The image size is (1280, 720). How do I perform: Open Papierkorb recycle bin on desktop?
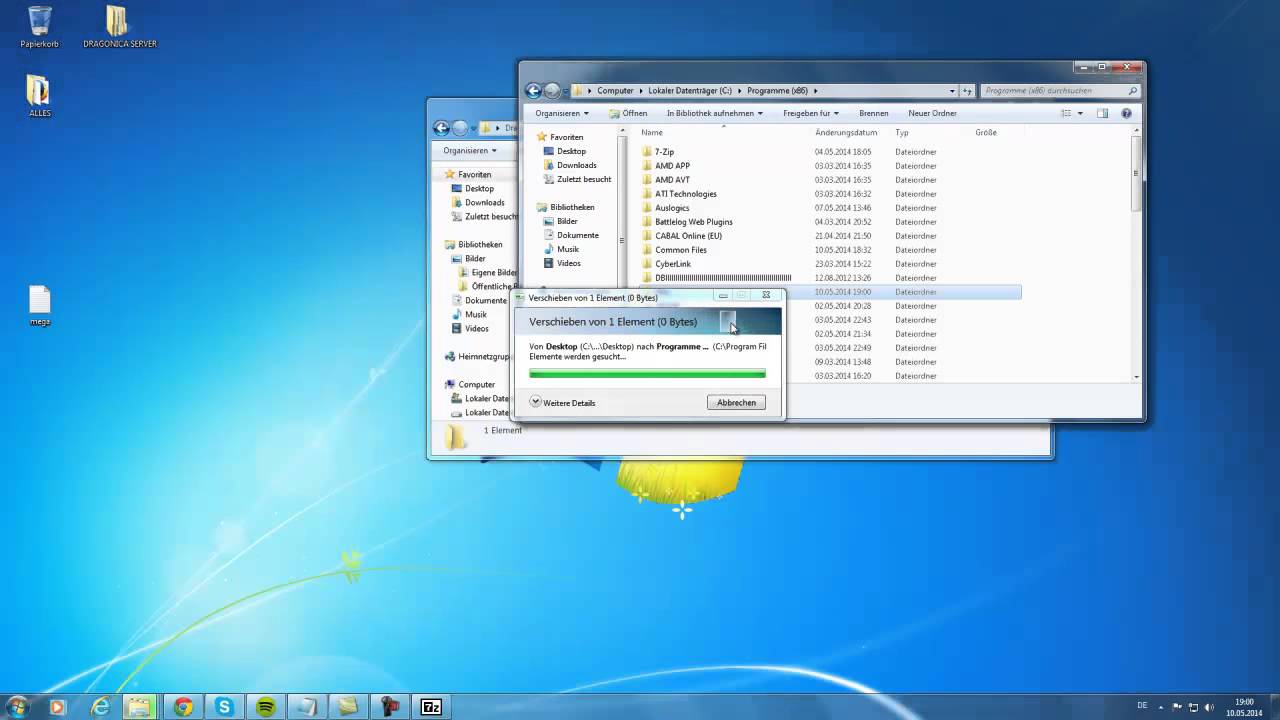point(40,27)
